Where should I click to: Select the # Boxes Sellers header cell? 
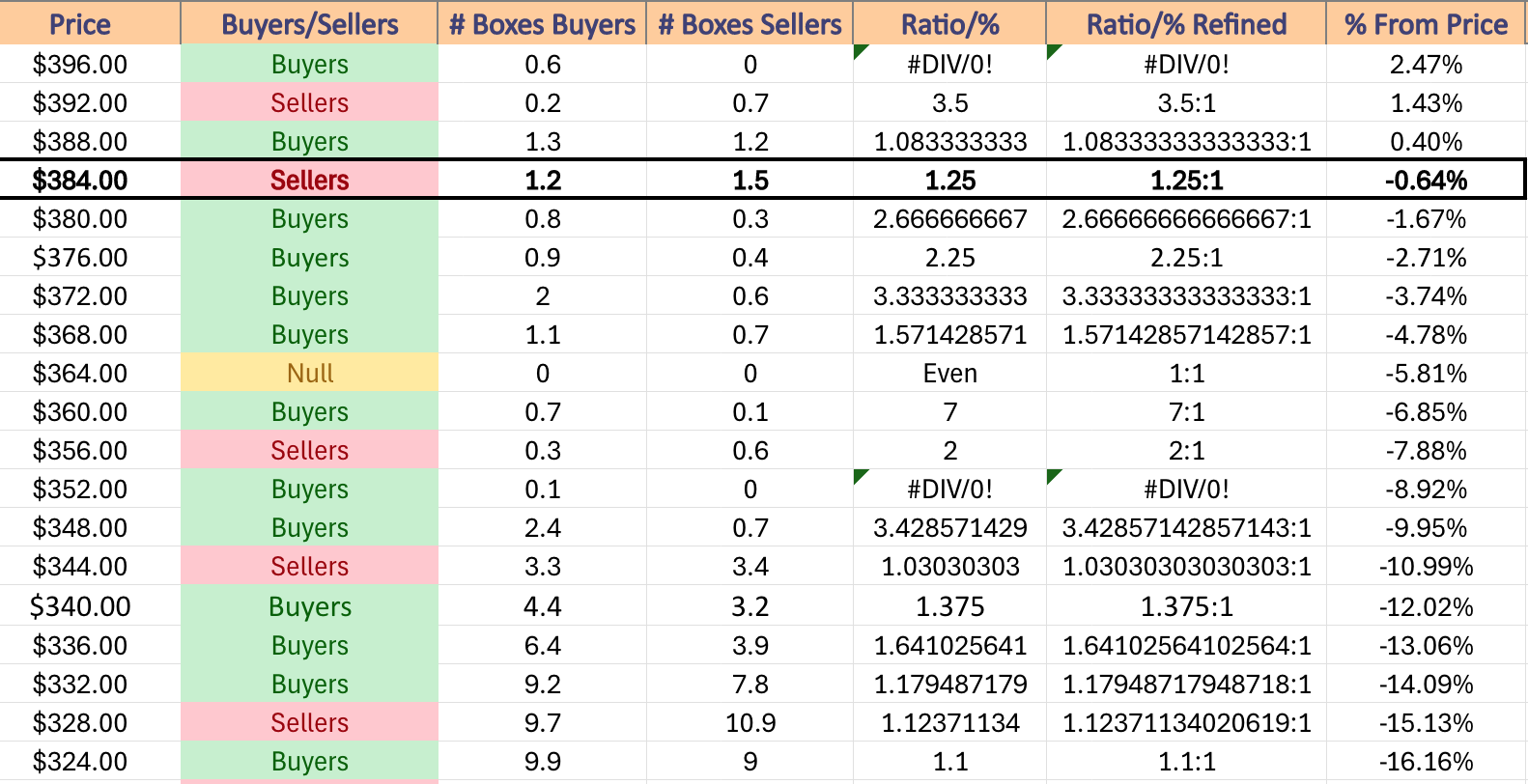click(750, 23)
